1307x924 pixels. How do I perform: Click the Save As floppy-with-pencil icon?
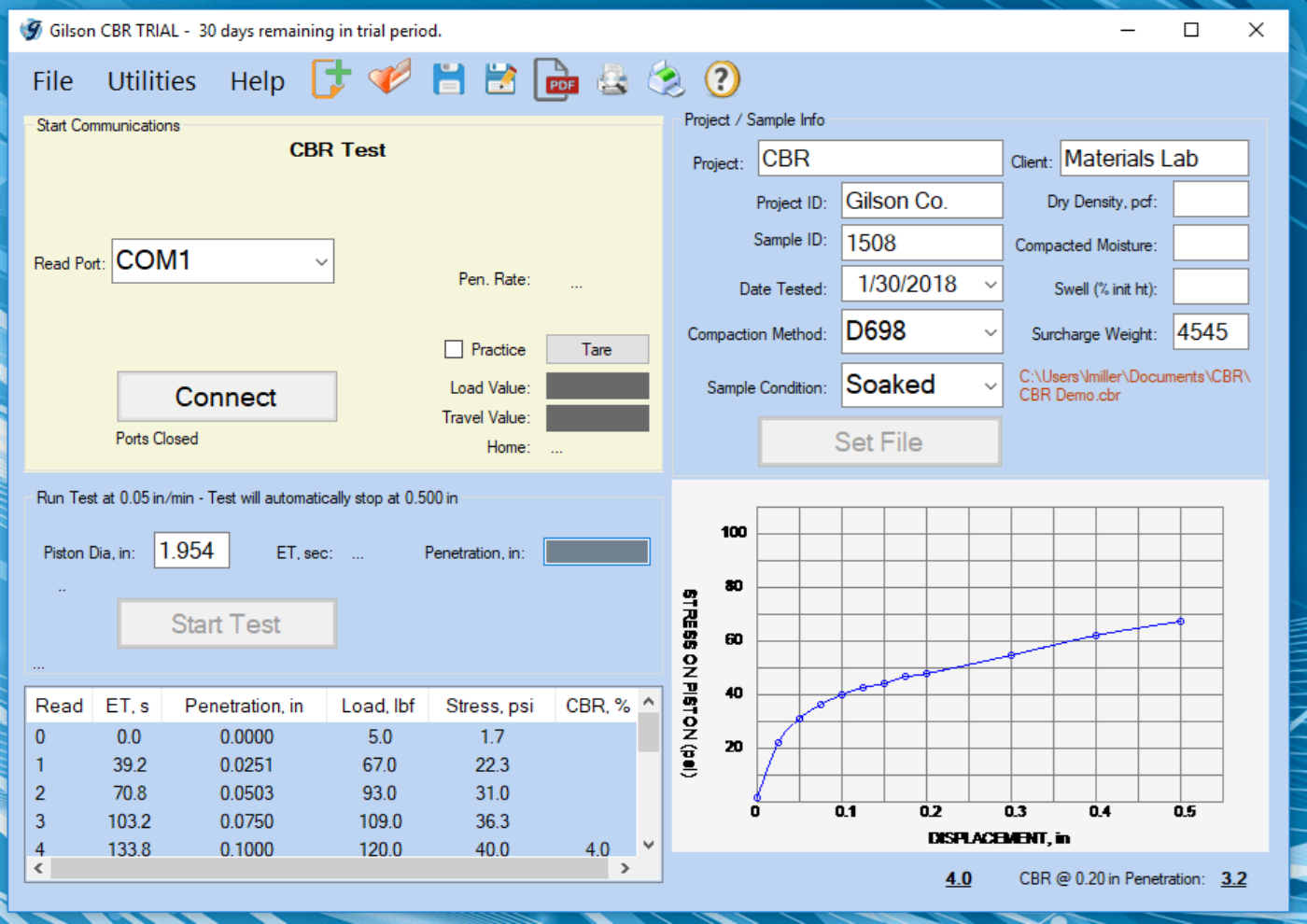501,79
